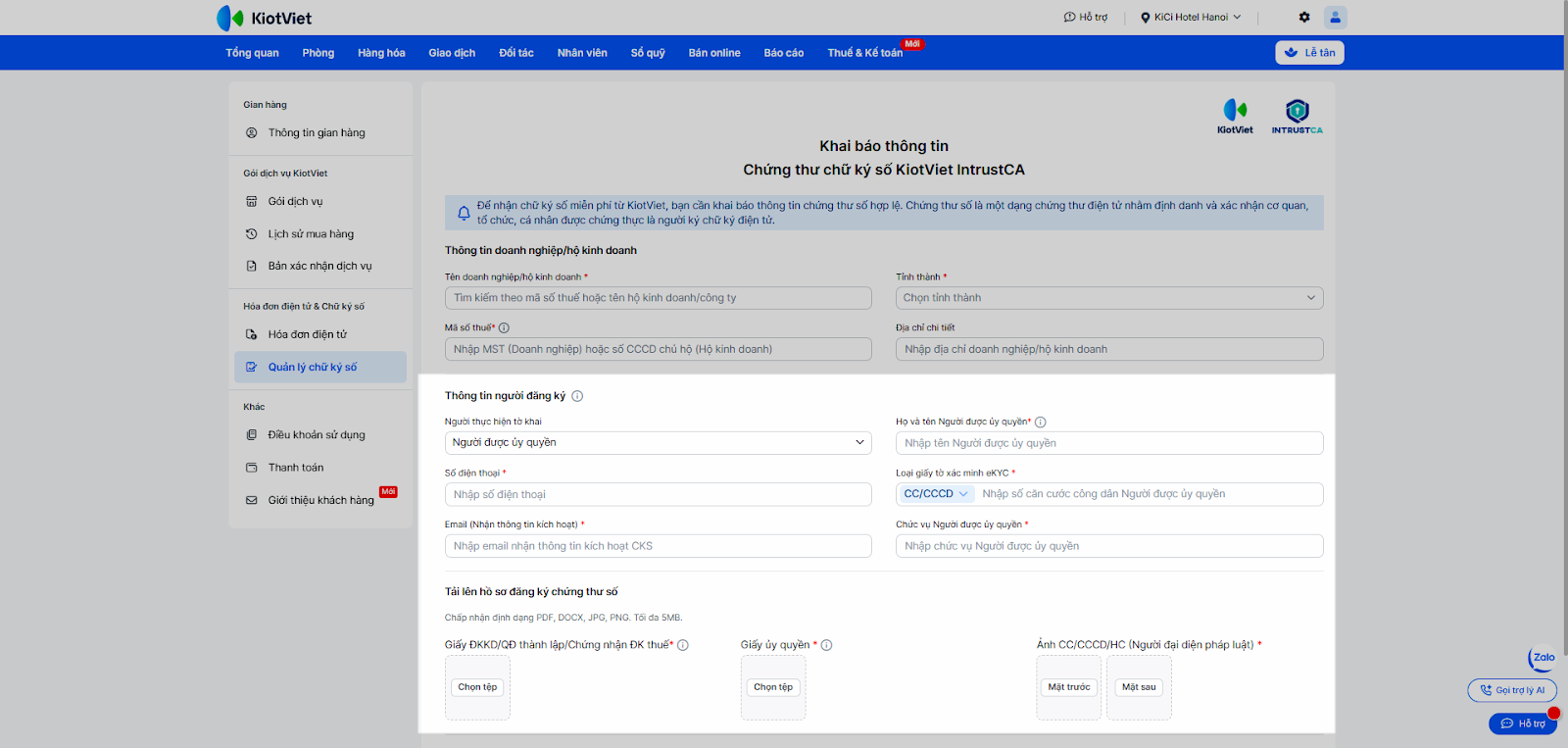1568x748 pixels.
Task: Open the Hàng hóa menu
Action: point(381,53)
